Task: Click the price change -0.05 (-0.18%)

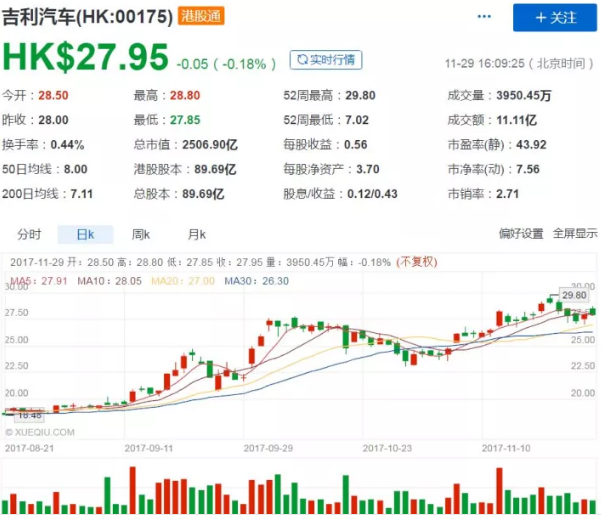Action: (226, 64)
